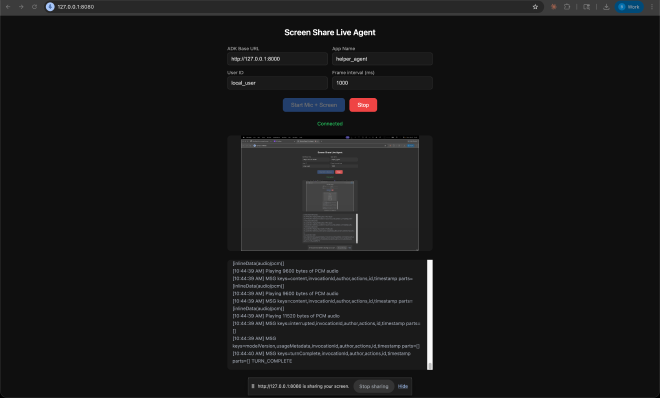Click the Frame Interval (ms) label
Image resolution: width=660 pixels, height=398 pixels.
(353, 73)
